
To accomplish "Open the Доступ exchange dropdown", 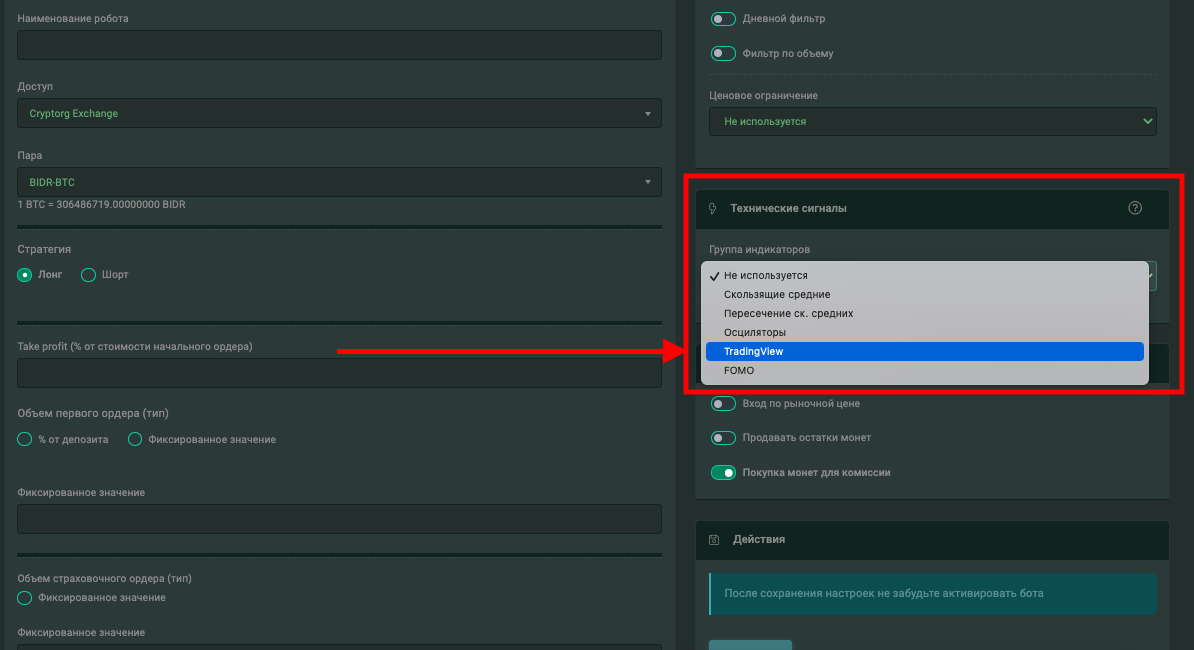I will 339,113.
